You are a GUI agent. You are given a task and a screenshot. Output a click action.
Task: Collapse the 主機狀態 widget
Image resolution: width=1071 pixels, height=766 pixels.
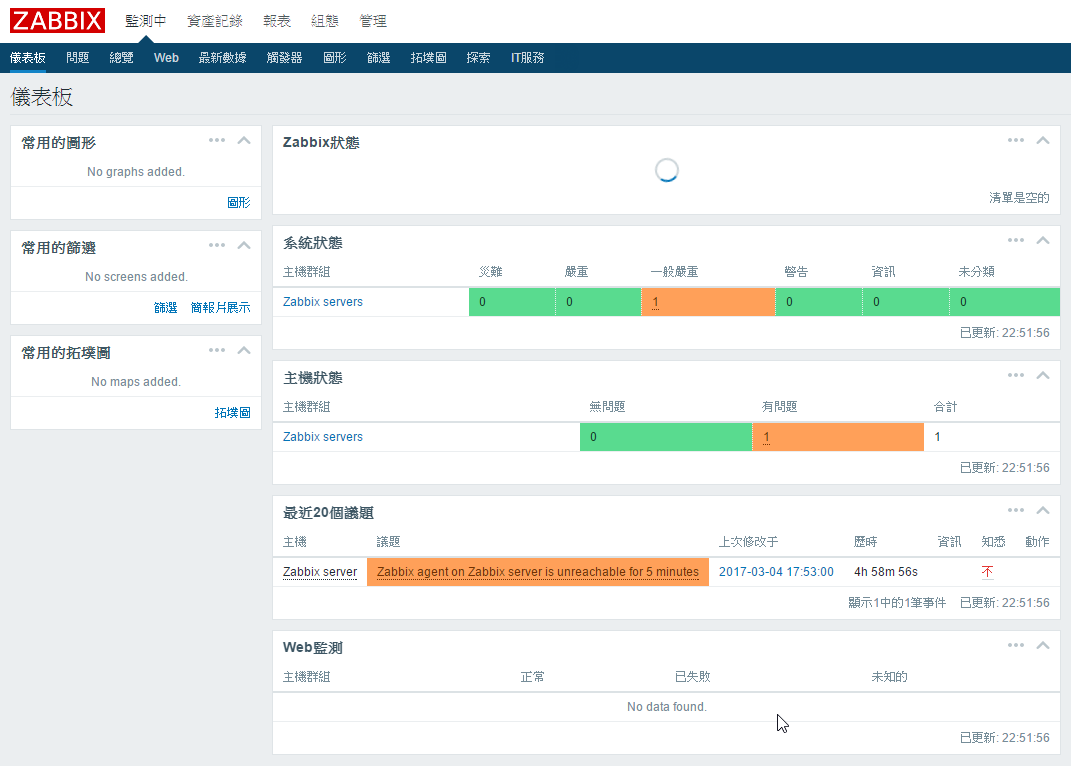coord(1043,375)
